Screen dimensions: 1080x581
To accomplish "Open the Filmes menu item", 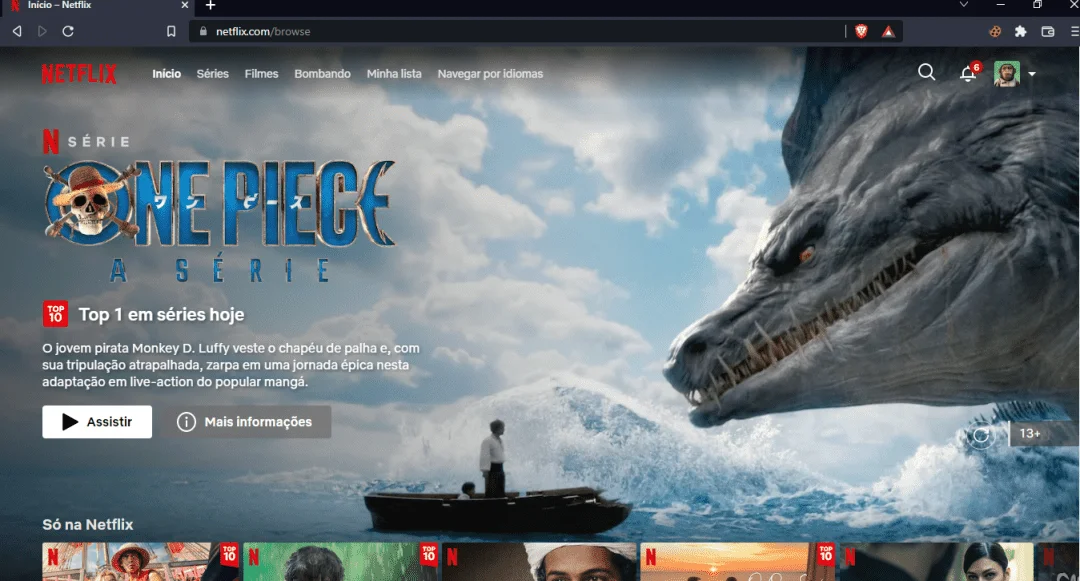I will [x=261, y=74].
